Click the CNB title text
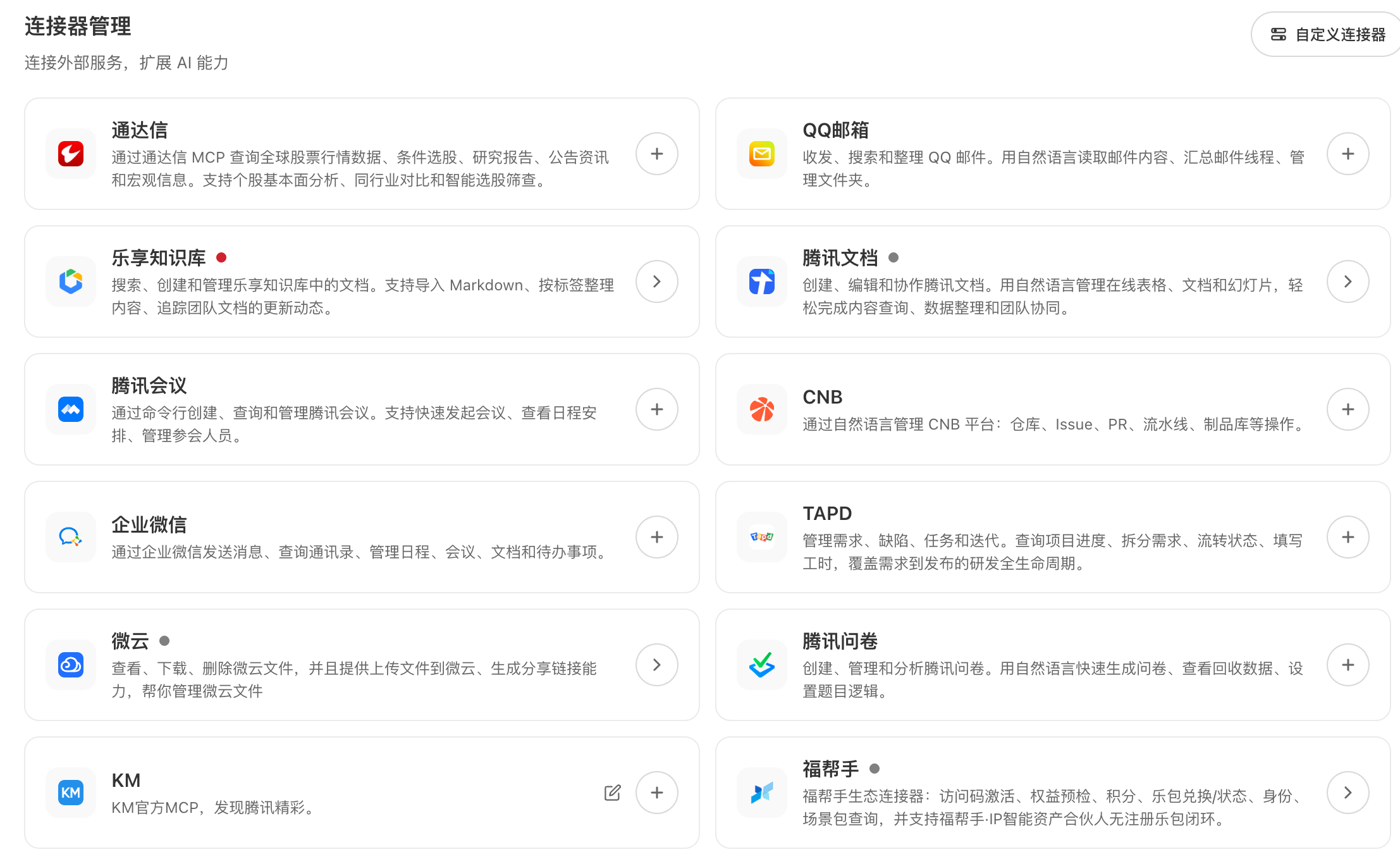 pyautogui.click(x=823, y=397)
